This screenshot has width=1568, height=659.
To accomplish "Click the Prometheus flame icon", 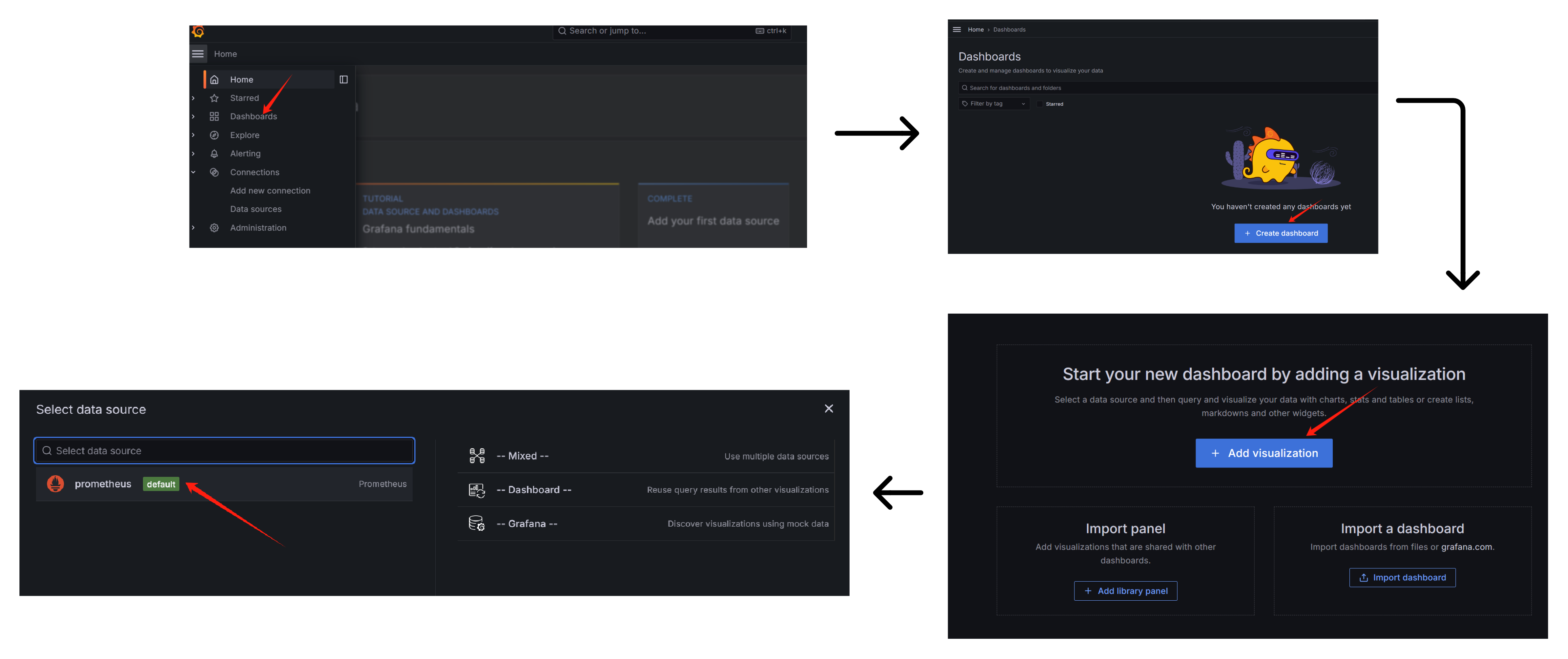I will [x=55, y=485].
